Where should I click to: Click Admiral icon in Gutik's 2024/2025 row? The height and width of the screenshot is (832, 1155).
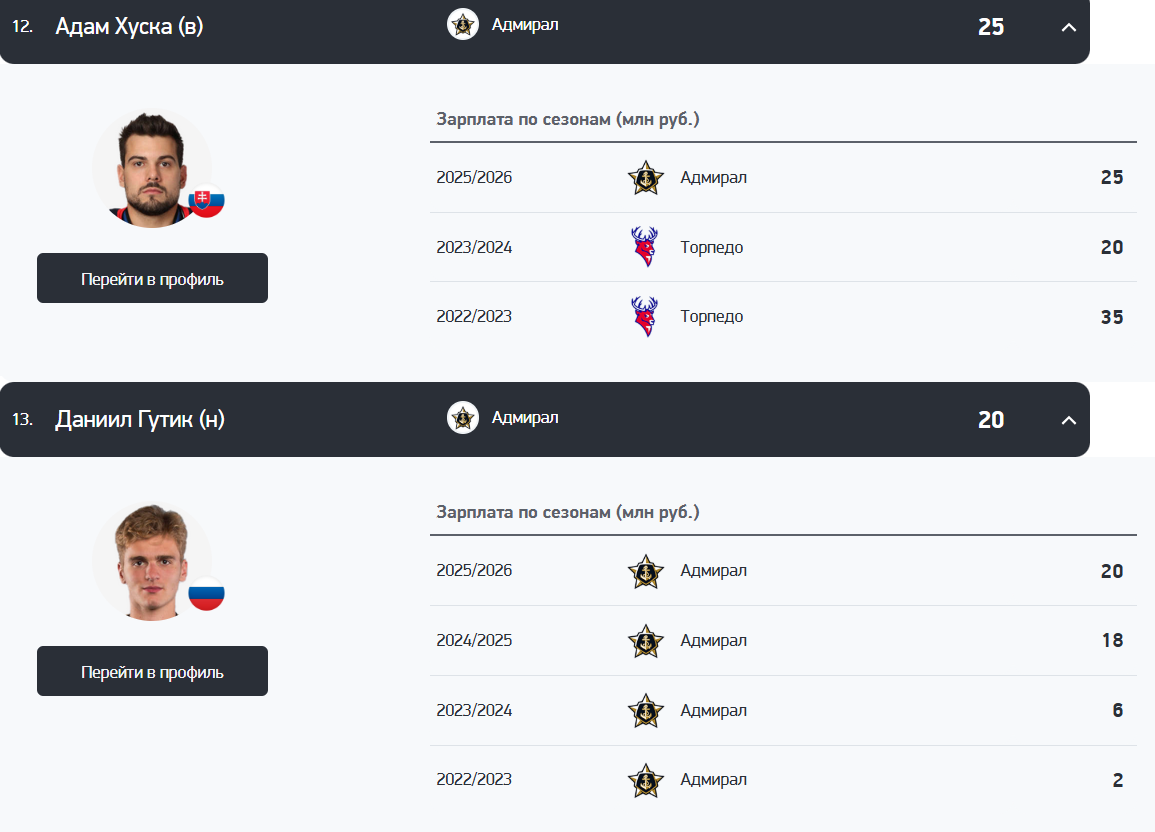(x=645, y=641)
